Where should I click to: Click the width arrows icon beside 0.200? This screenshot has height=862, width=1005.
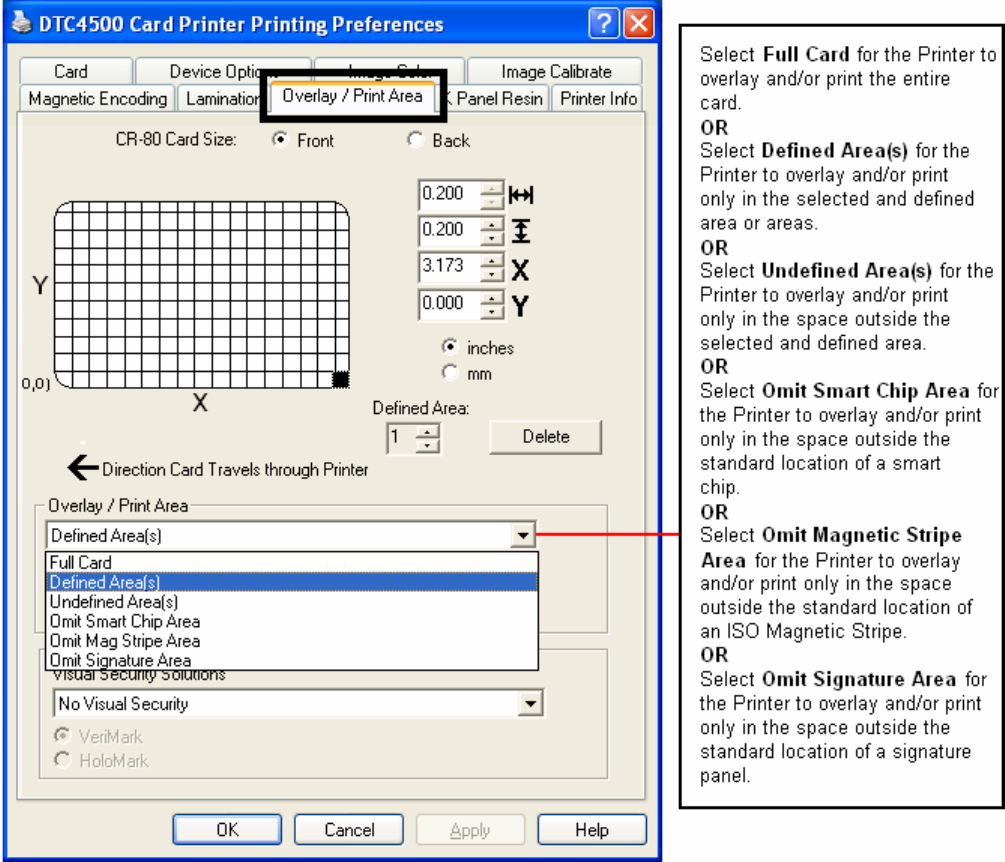520,195
